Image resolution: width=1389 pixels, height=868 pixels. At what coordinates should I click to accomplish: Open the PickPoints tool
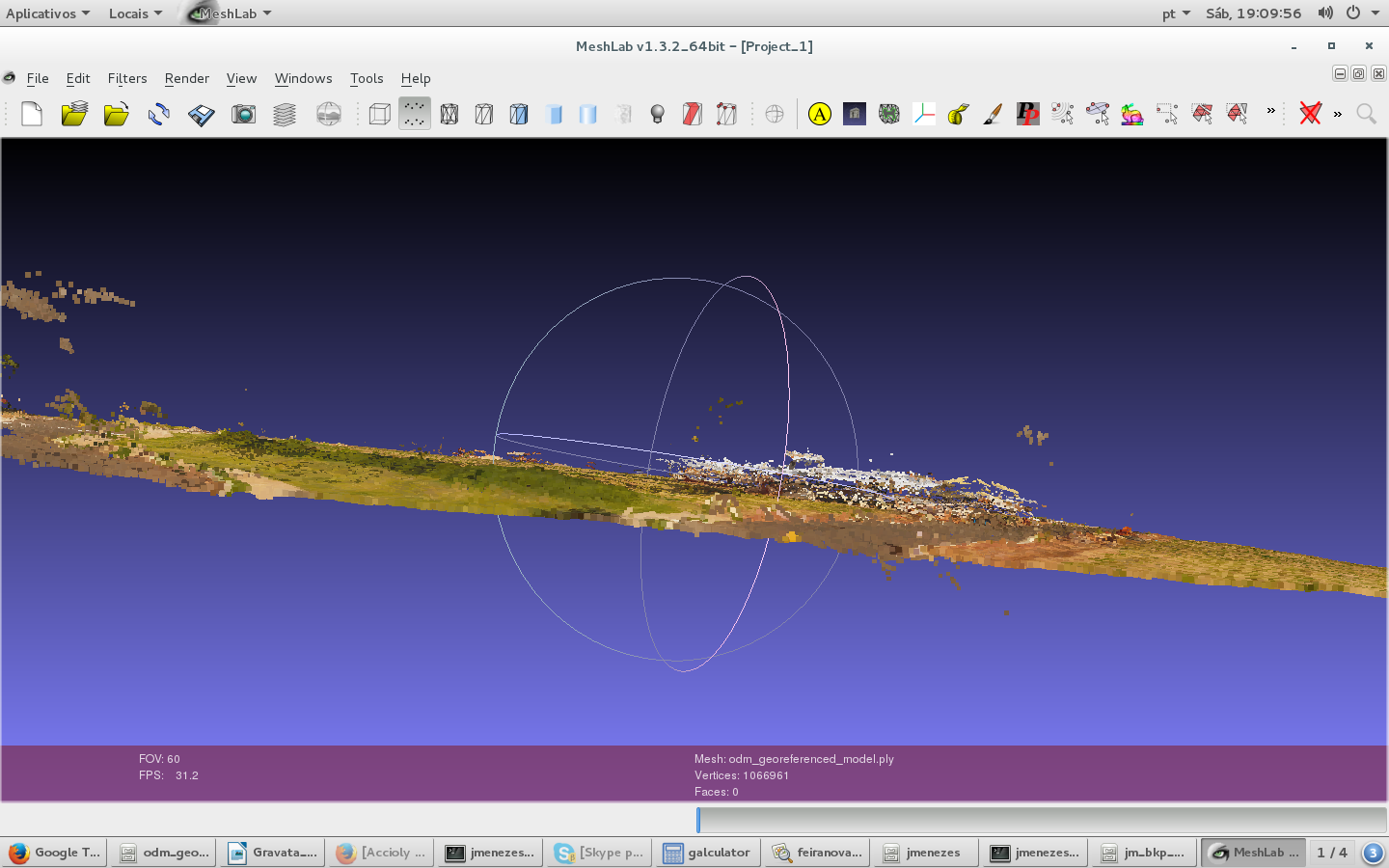[1027, 114]
